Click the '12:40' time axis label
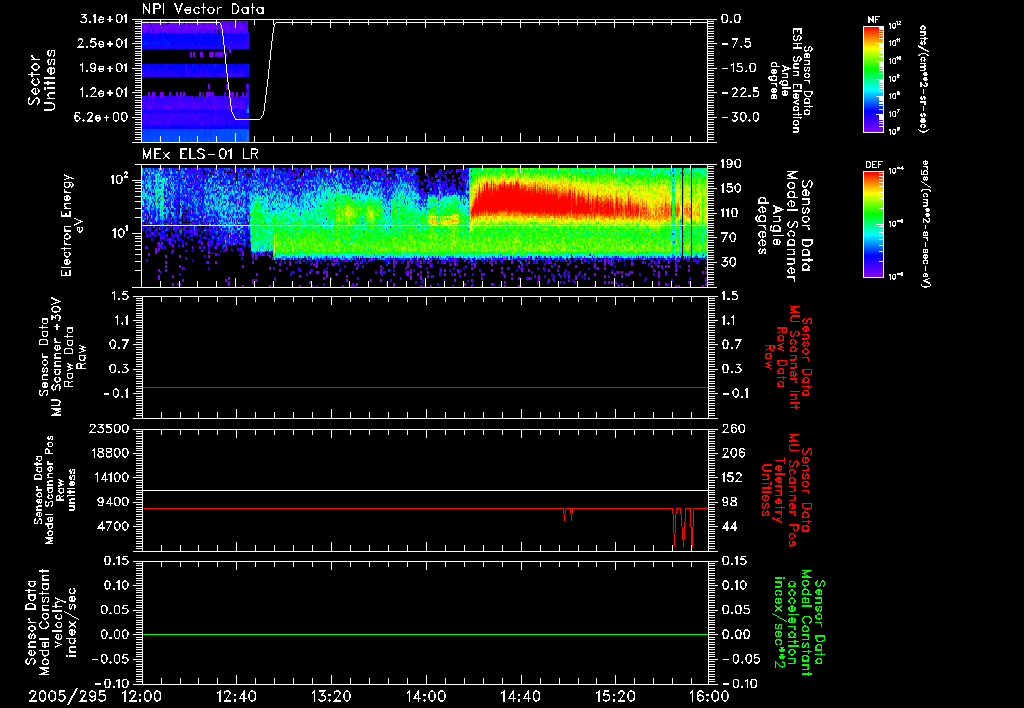The height and width of the screenshot is (708, 1024). coord(236,696)
